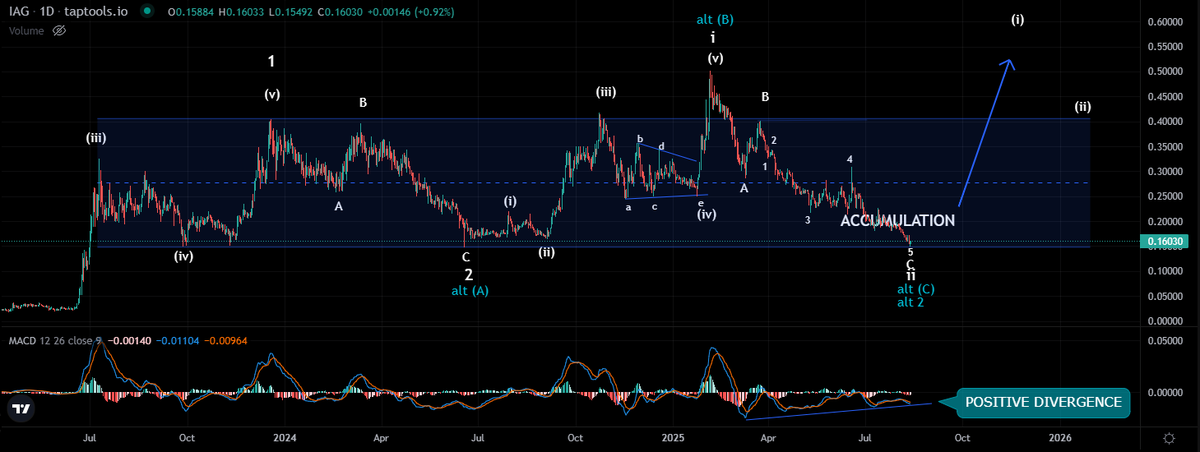Click the green market status dot

point(148,13)
